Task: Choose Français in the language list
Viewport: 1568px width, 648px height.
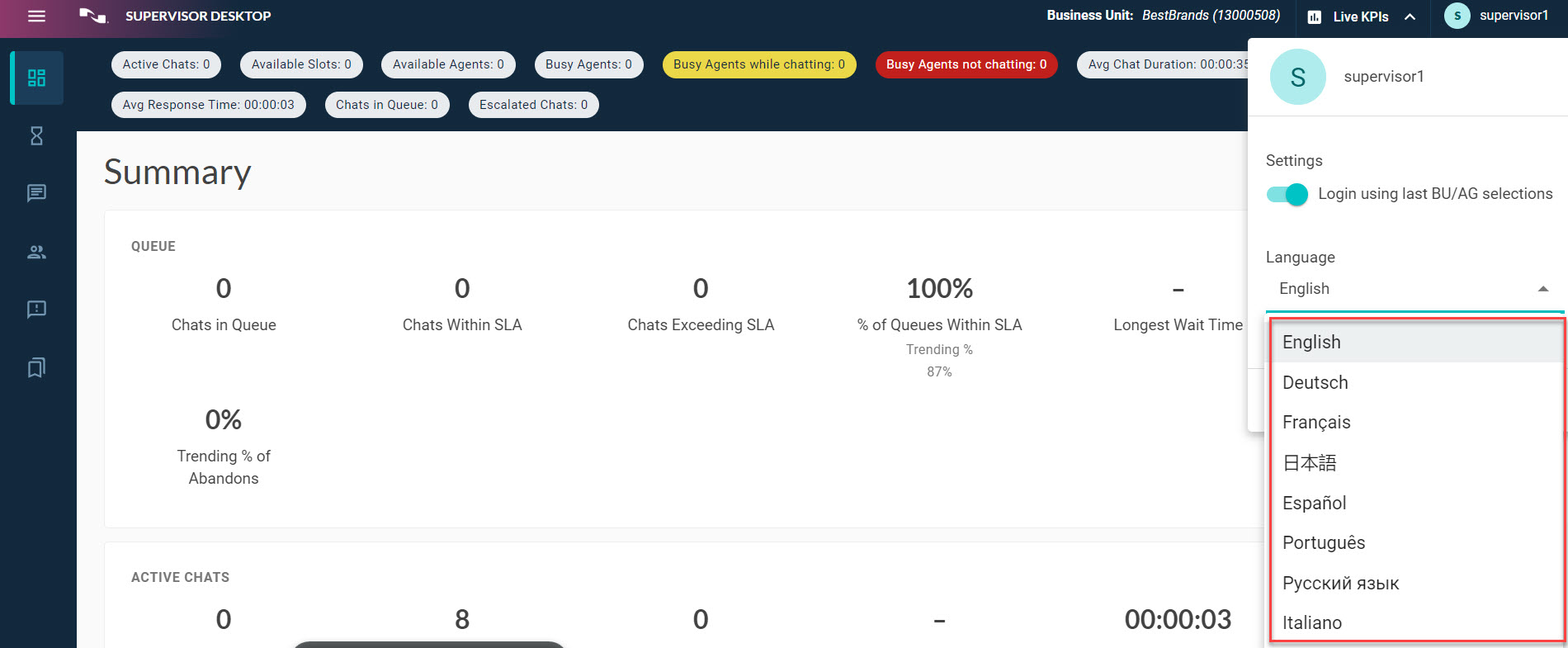Action: tap(1316, 422)
